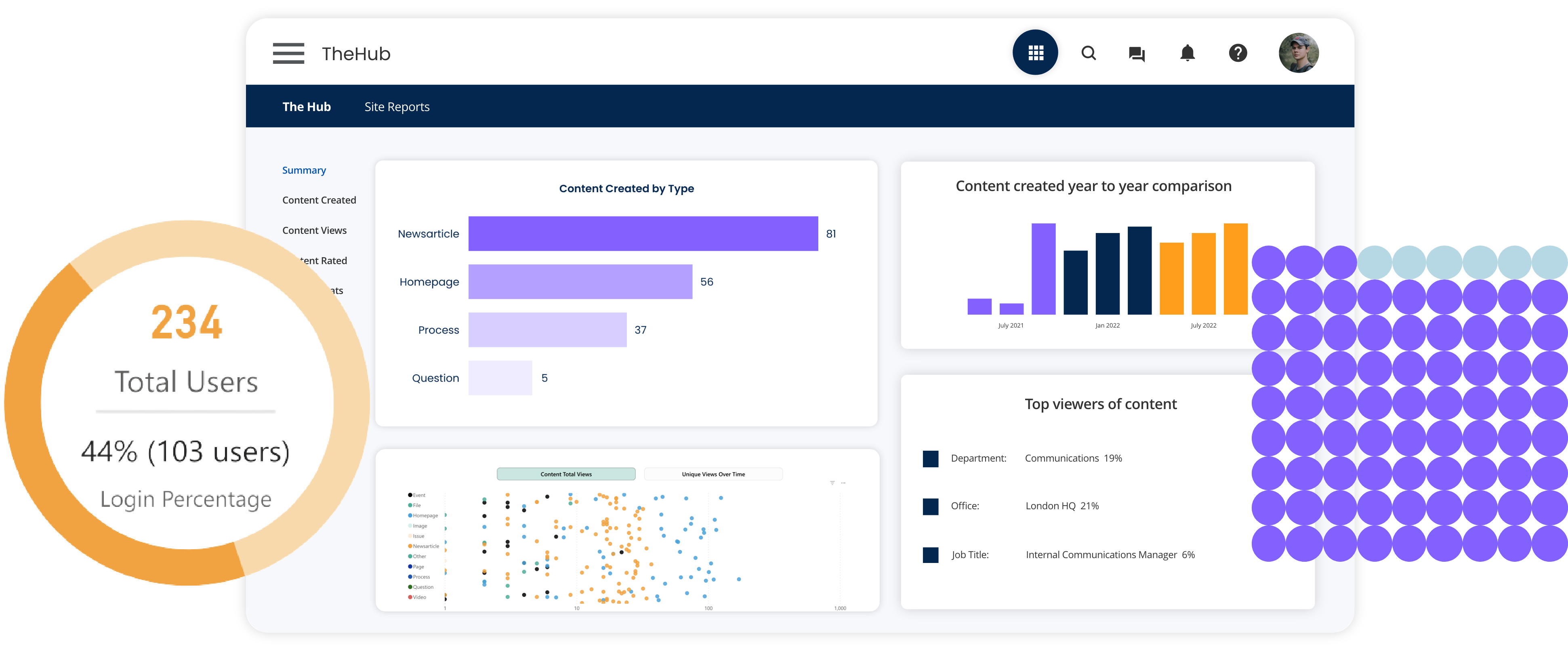Select The Hub navigation tab
Screen dimensions: 1568x651
click(x=306, y=107)
